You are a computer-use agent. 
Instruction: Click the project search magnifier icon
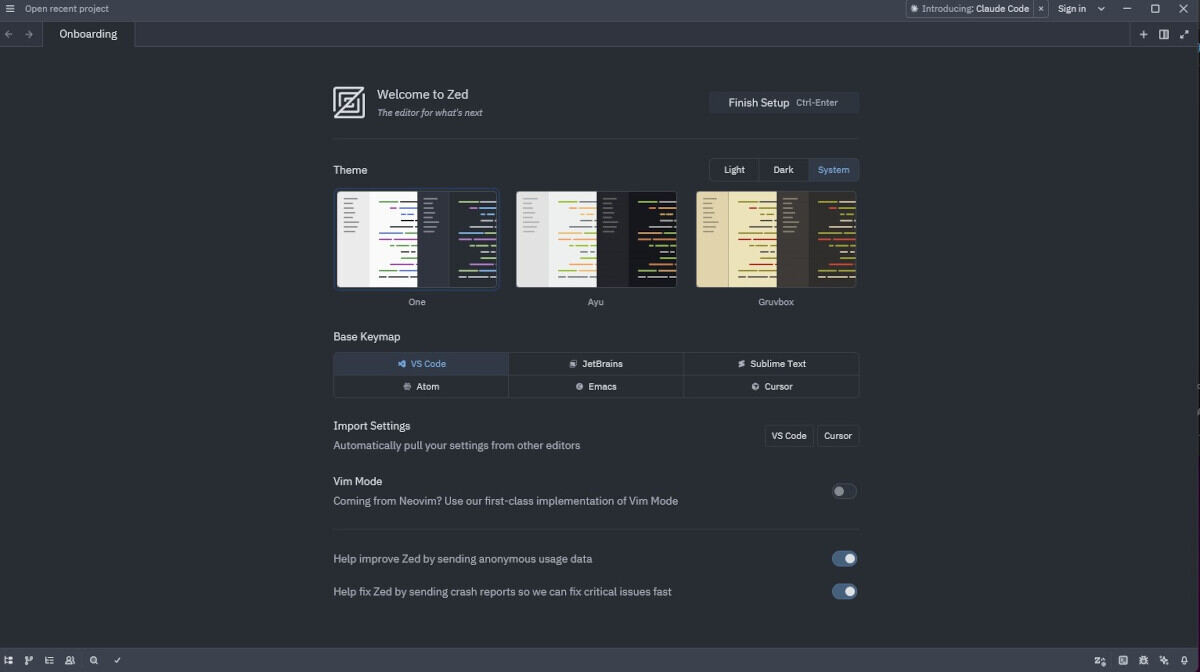point(94,660)
